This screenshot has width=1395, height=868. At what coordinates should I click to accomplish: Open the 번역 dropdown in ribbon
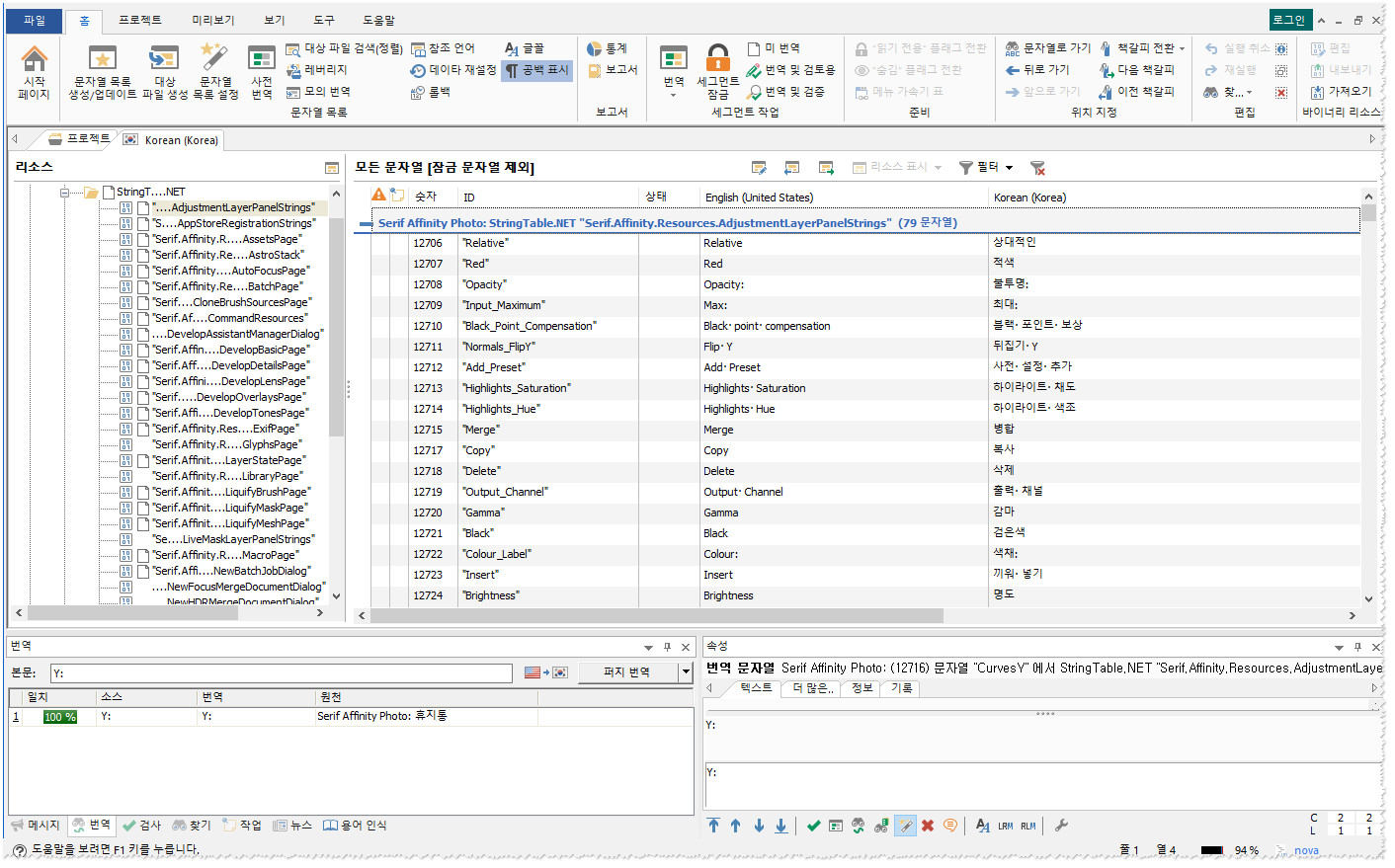click(674, 72)
